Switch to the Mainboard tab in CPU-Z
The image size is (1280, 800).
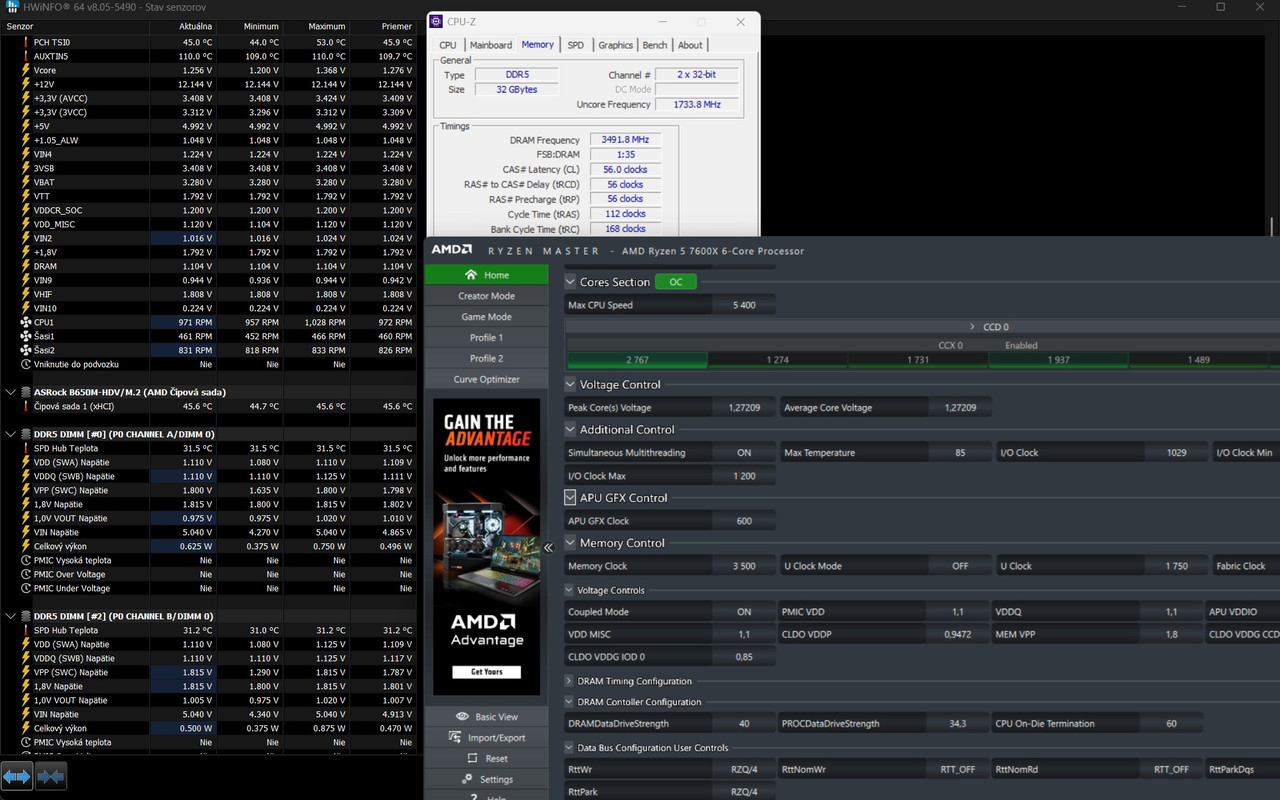pos(491,45)
